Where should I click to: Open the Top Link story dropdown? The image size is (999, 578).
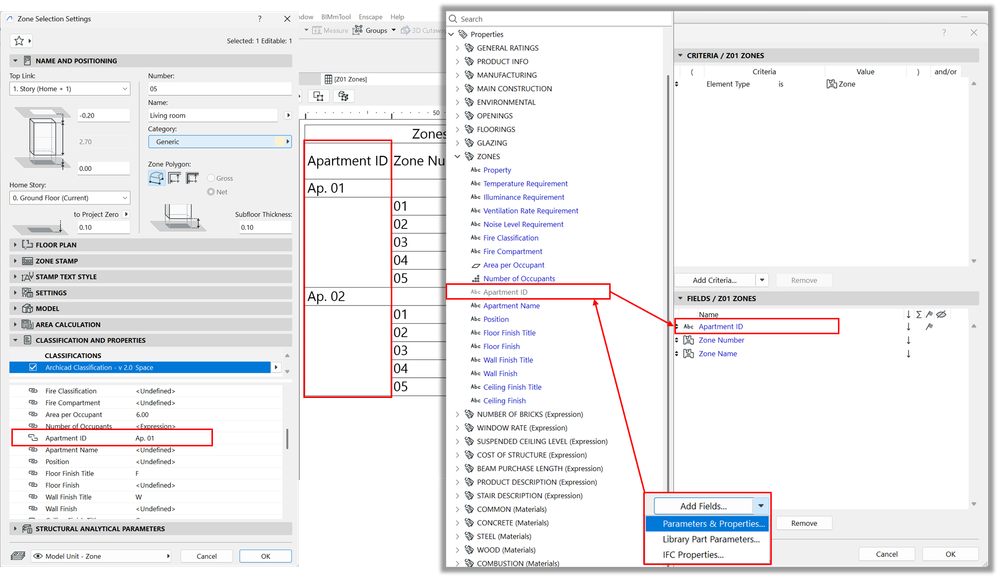click(69, 89)
